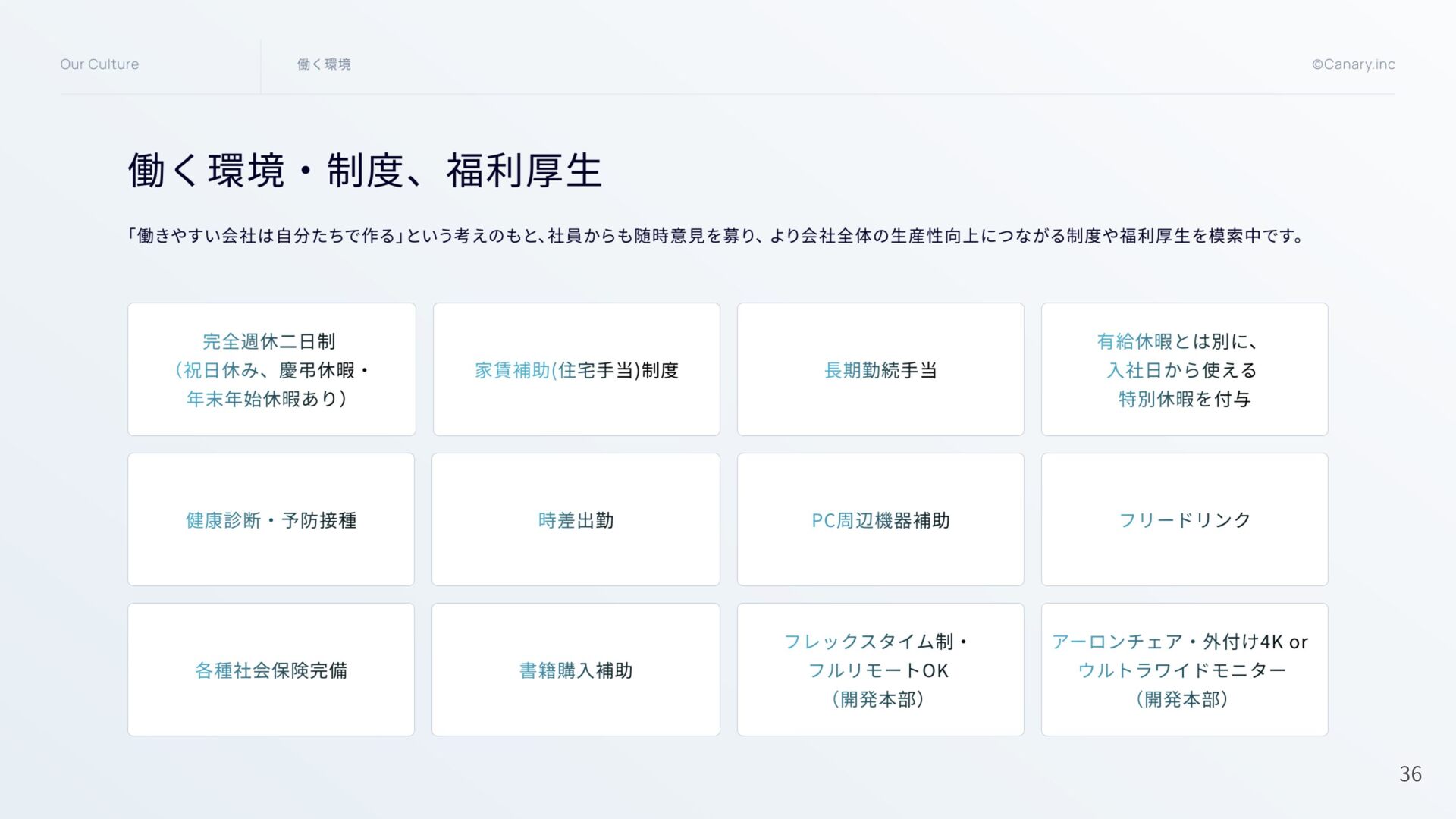Click the 書籍購入補助 card
Screen dimensions: 1456x819
point(576,670)
